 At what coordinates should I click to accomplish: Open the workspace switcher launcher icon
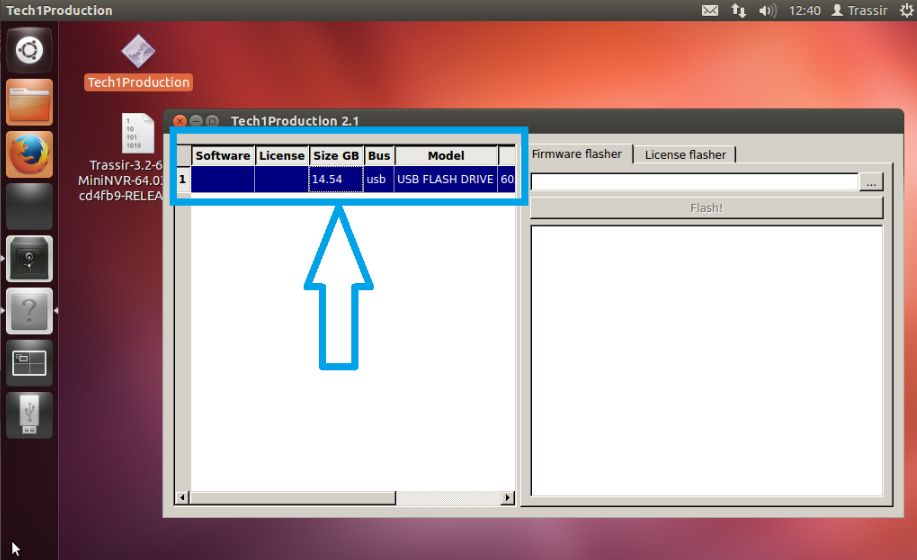coord(29,363)
